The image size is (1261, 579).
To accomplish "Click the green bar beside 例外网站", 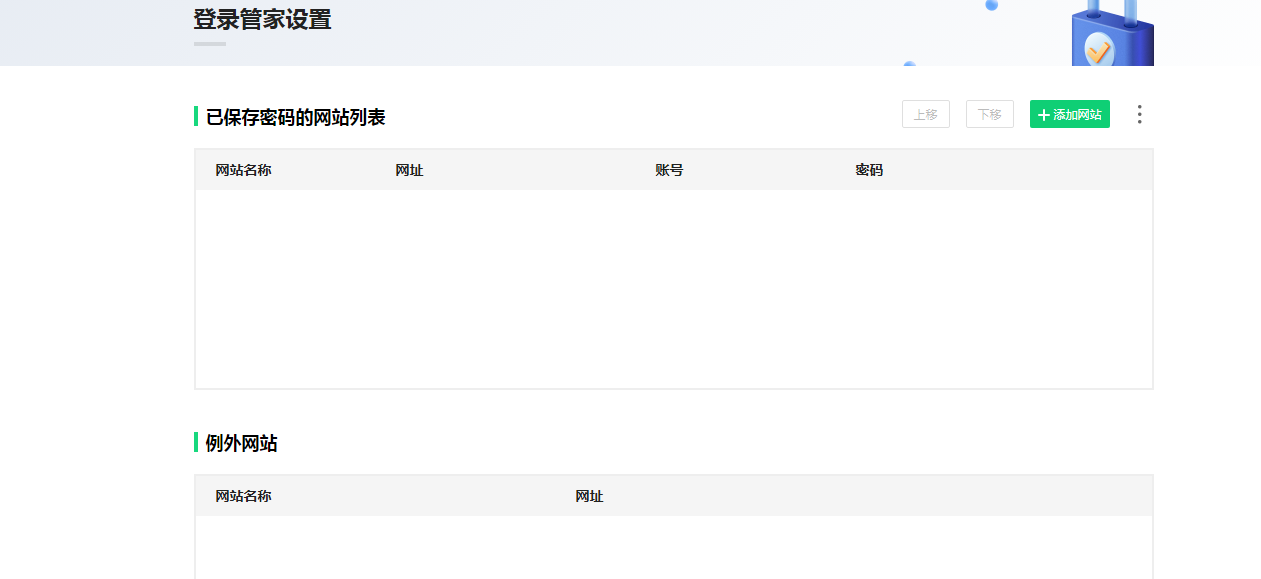I will tap(196, 443).
